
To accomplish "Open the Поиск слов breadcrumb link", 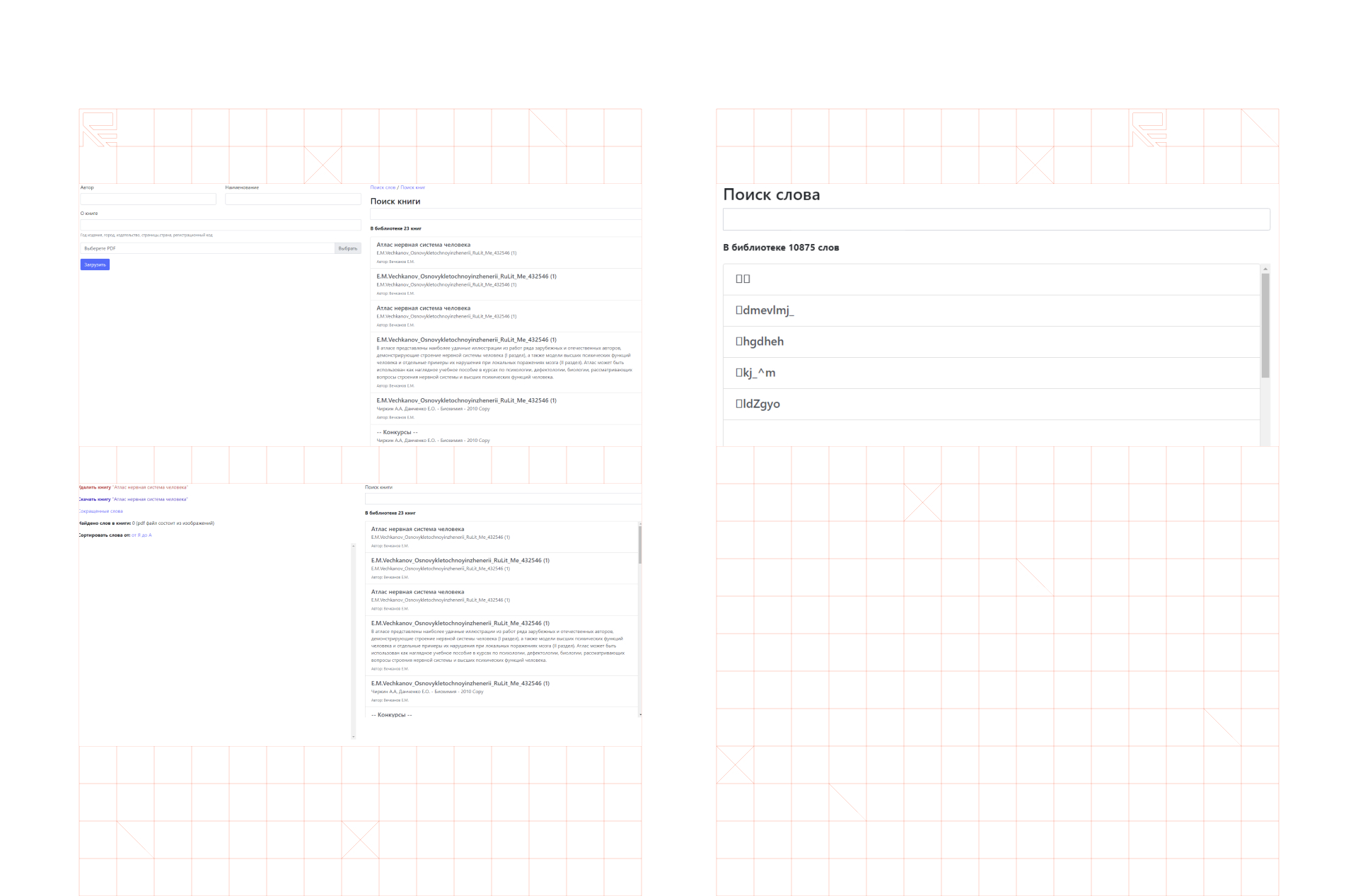I will click(383, 187).
